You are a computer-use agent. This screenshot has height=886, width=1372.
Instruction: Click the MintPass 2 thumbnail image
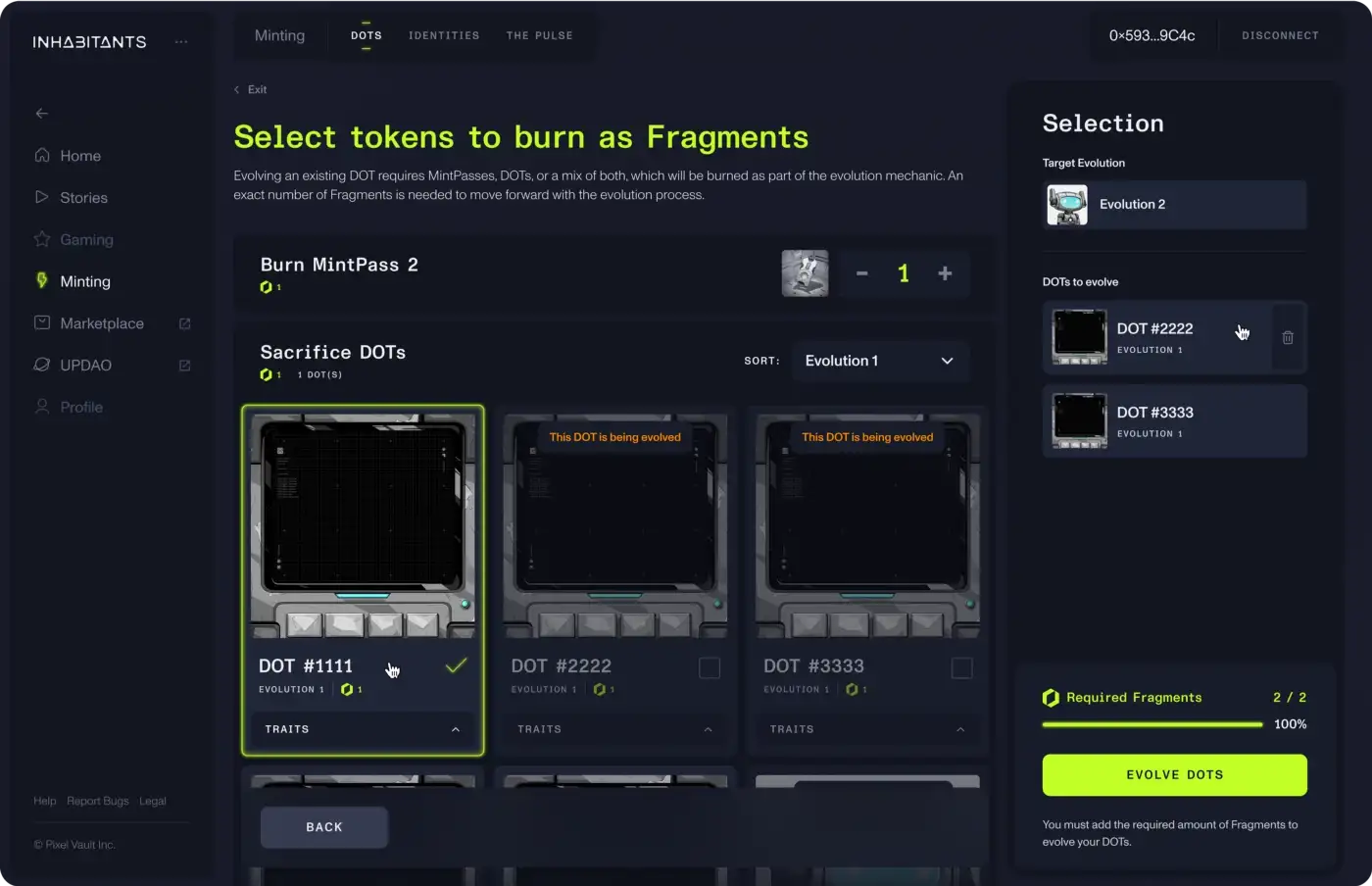pyautogui.click(x=805, y=273)
